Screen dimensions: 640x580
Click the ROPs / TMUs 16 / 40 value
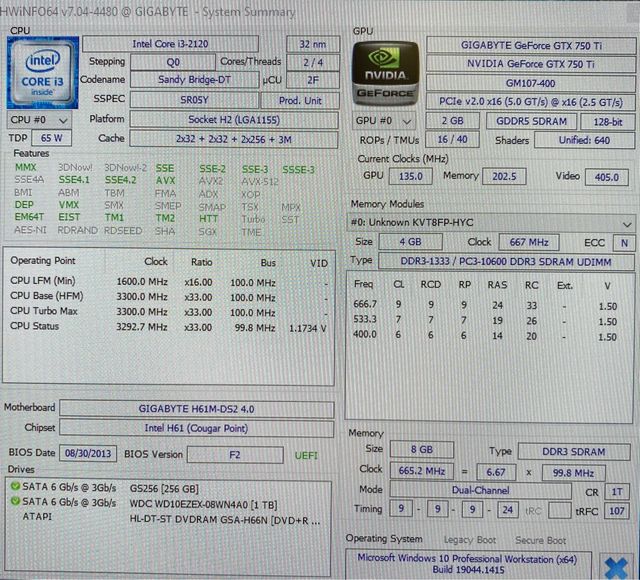pos(452,139)
